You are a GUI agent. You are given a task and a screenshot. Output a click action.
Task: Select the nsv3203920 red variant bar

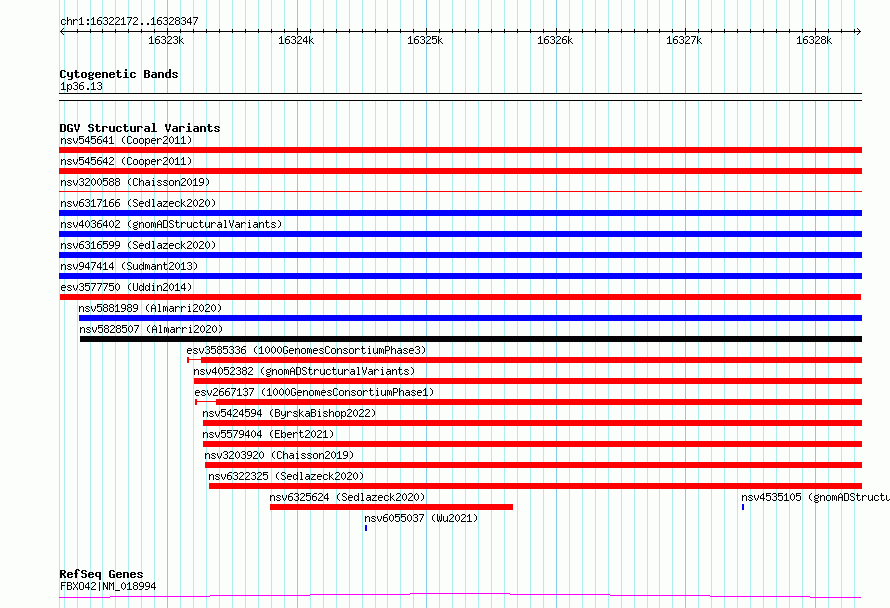pos(534,465)
